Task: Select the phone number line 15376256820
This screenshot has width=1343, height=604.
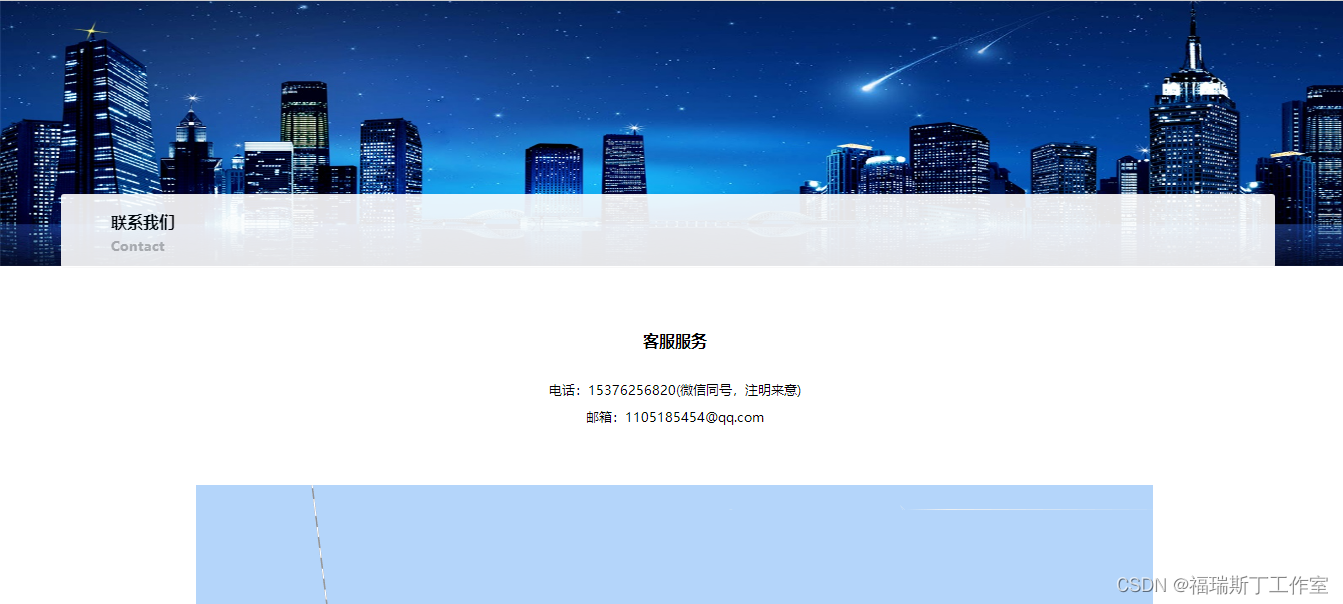Action: coord(675,390)
